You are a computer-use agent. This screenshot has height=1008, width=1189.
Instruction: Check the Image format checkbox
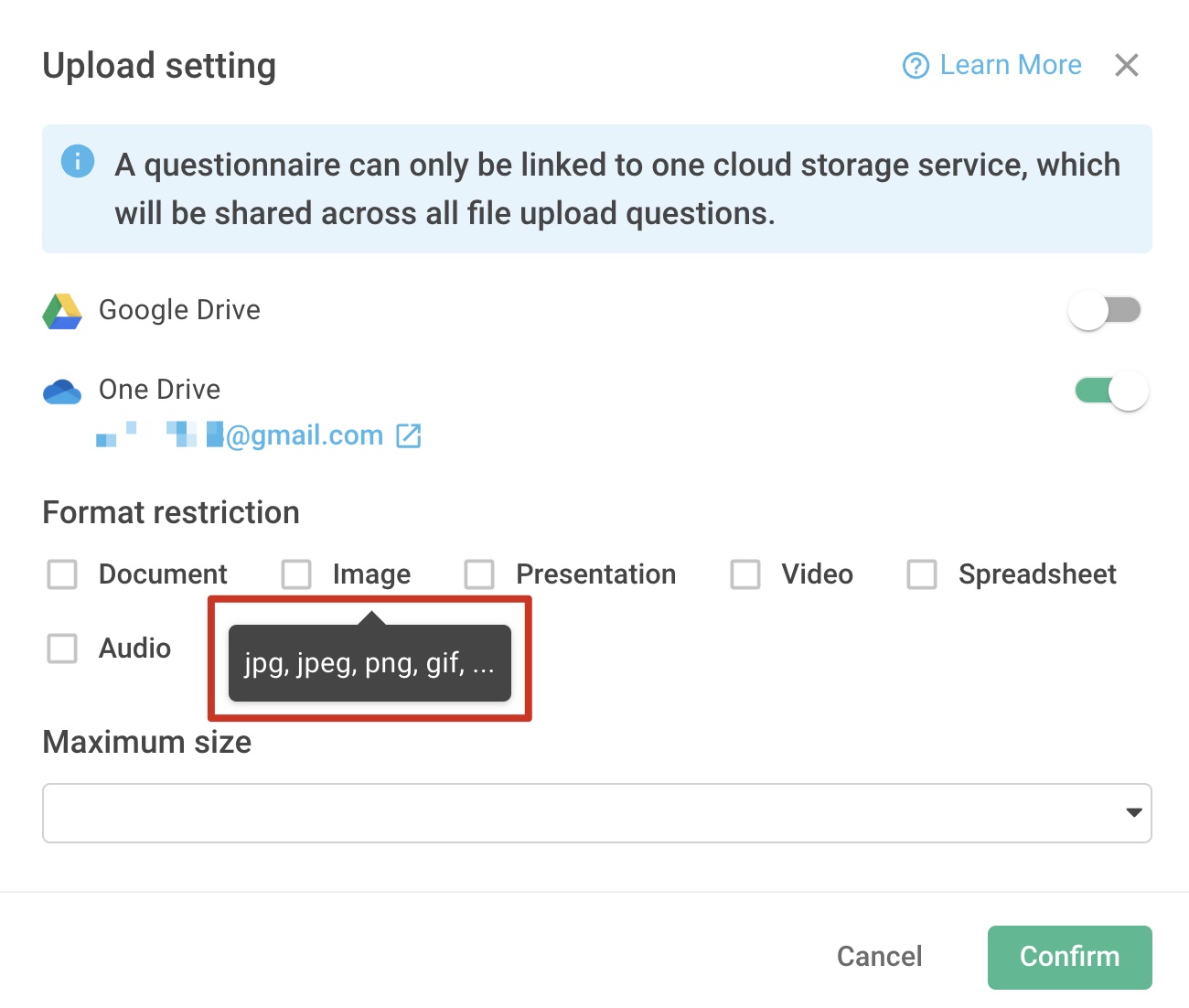pos(296,574)
